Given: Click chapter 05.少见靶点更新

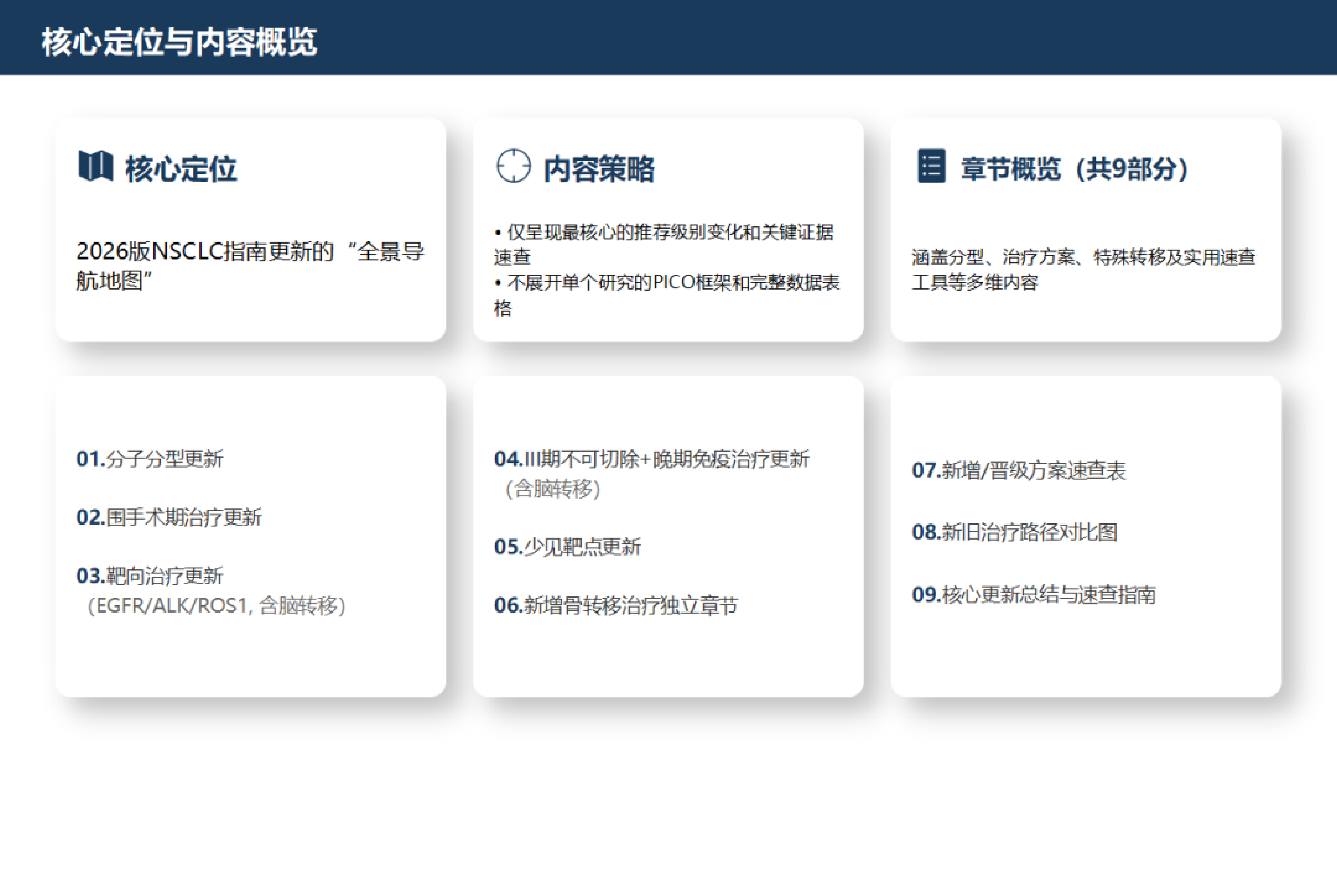Looking at the screenshot, I should [x=567, y=547].
